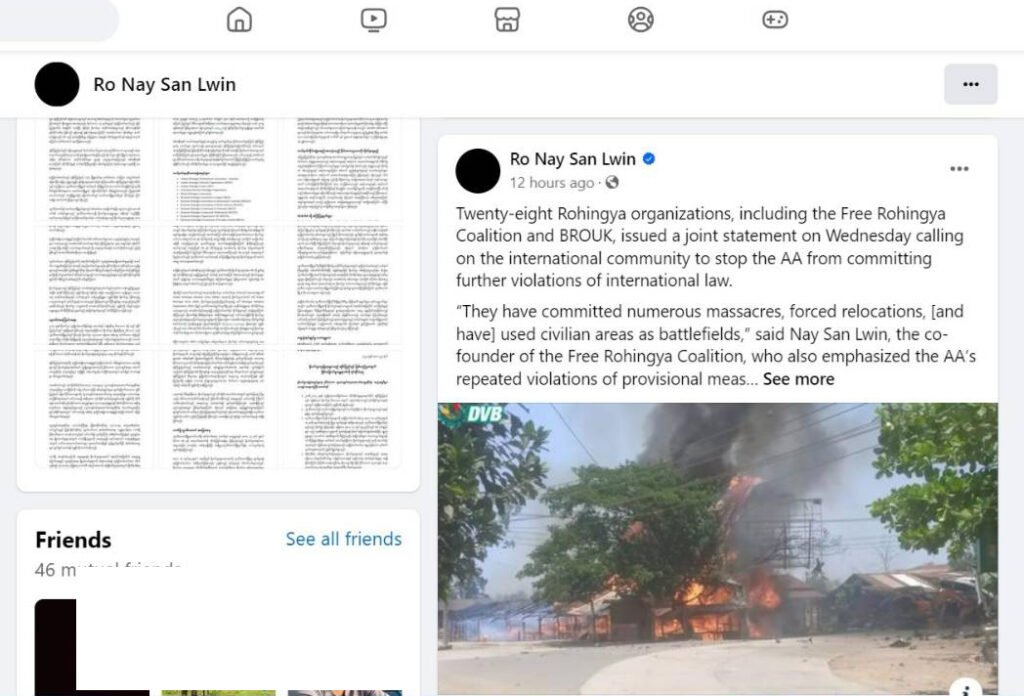Click See all friends link

344,539
